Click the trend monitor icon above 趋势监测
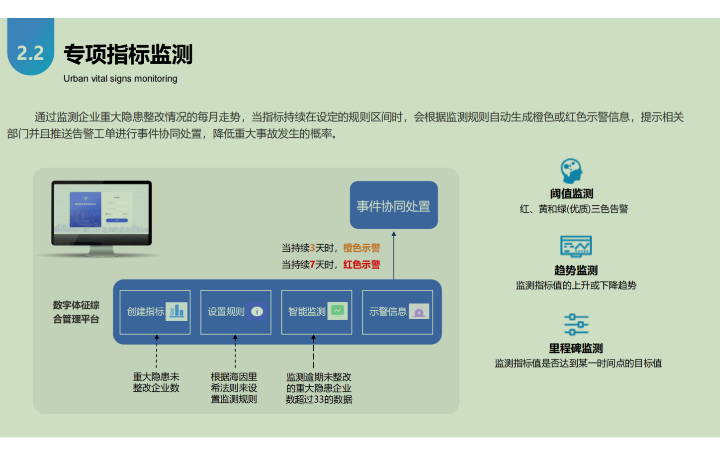Screen dimensions: 720x450 (575, 246)
